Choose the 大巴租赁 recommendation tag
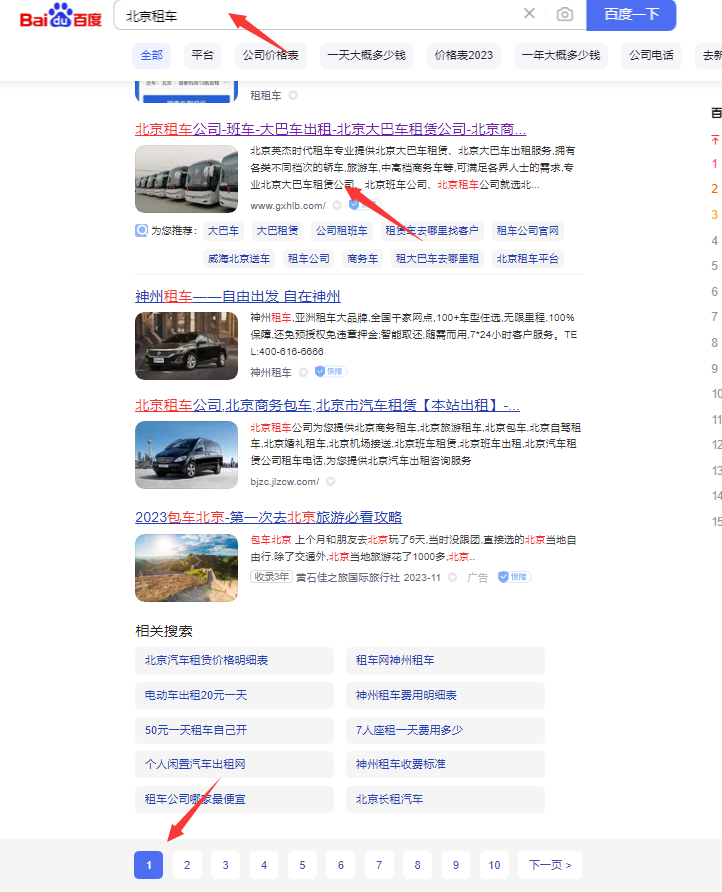 click(277, 230)
